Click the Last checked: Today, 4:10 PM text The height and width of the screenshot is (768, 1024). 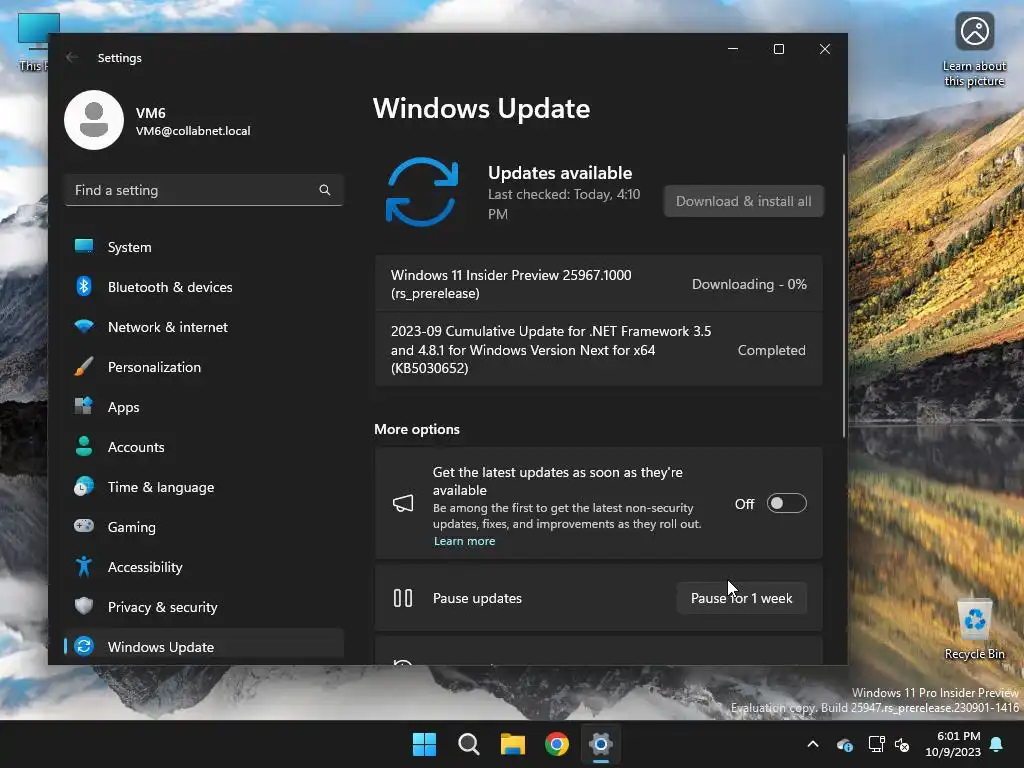coord(564,204)
